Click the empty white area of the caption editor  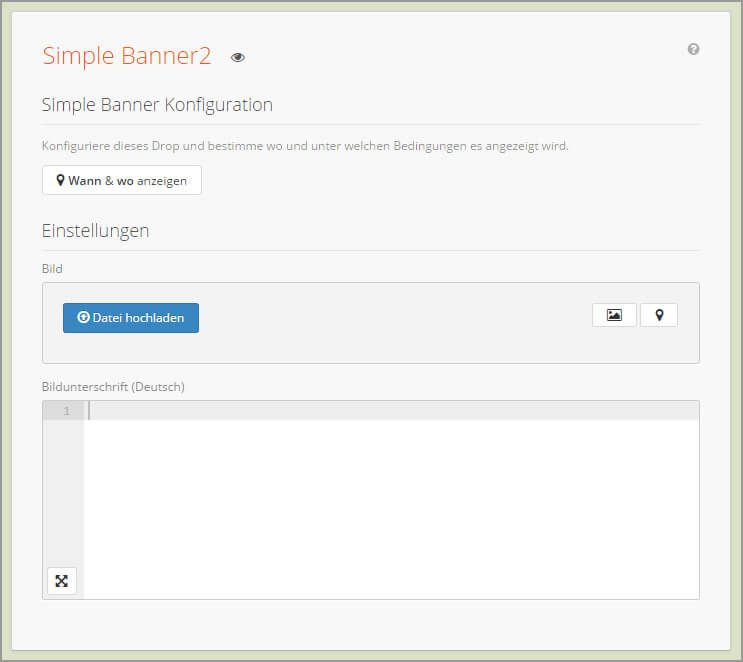390,510
